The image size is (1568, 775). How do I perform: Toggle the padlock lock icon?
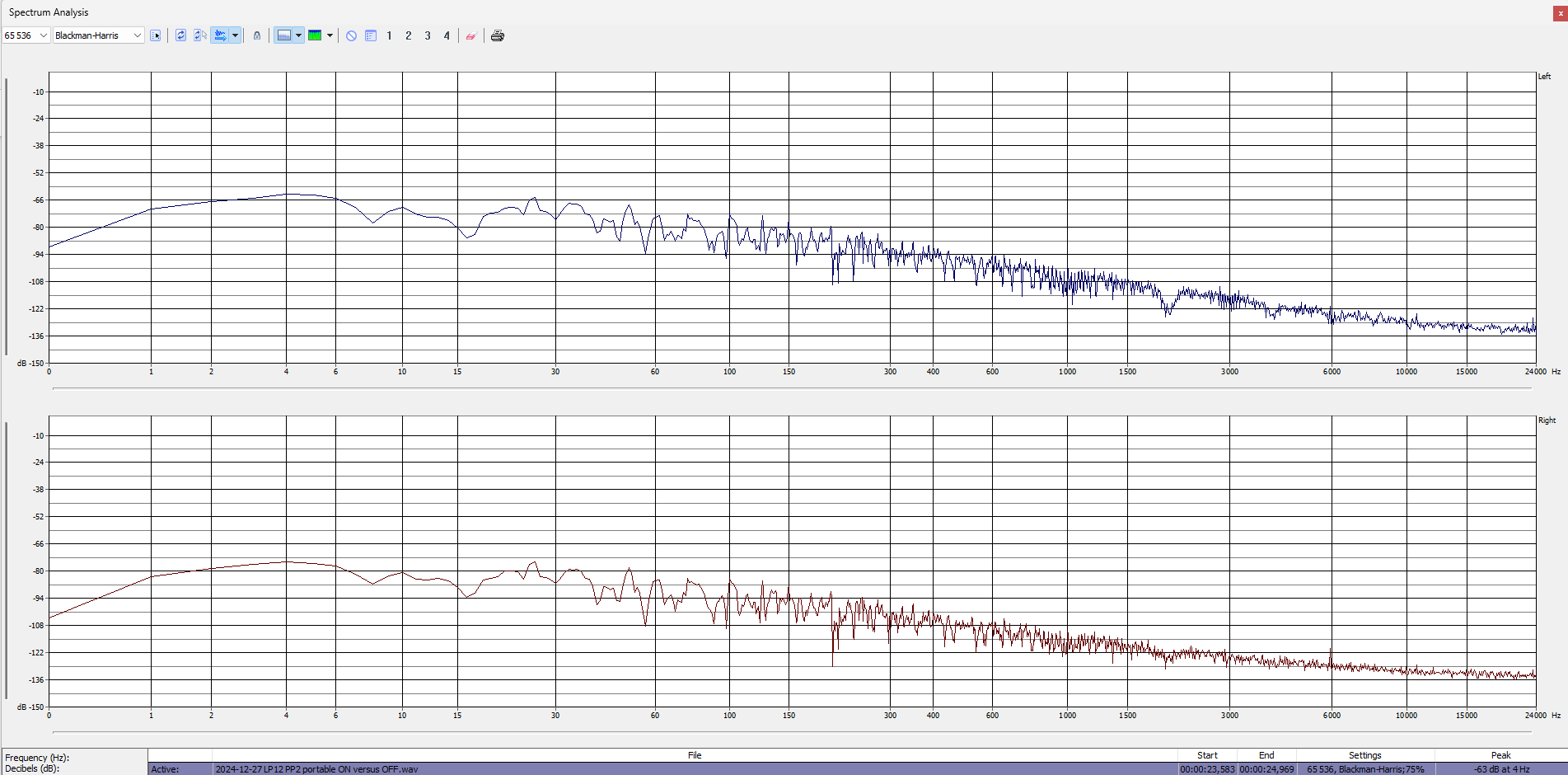(x=257, y=35)
